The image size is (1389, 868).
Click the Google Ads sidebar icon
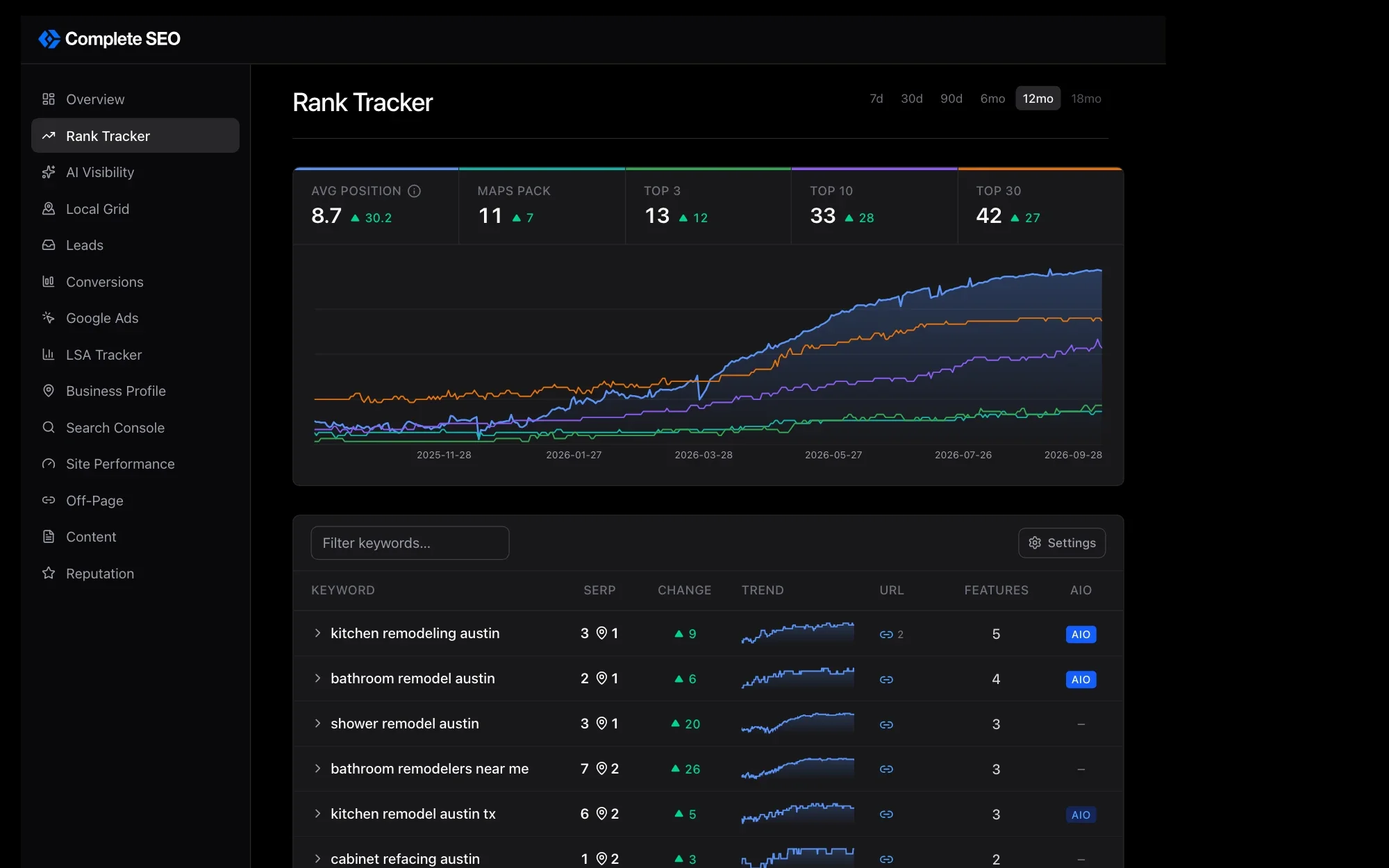(49, 318)
